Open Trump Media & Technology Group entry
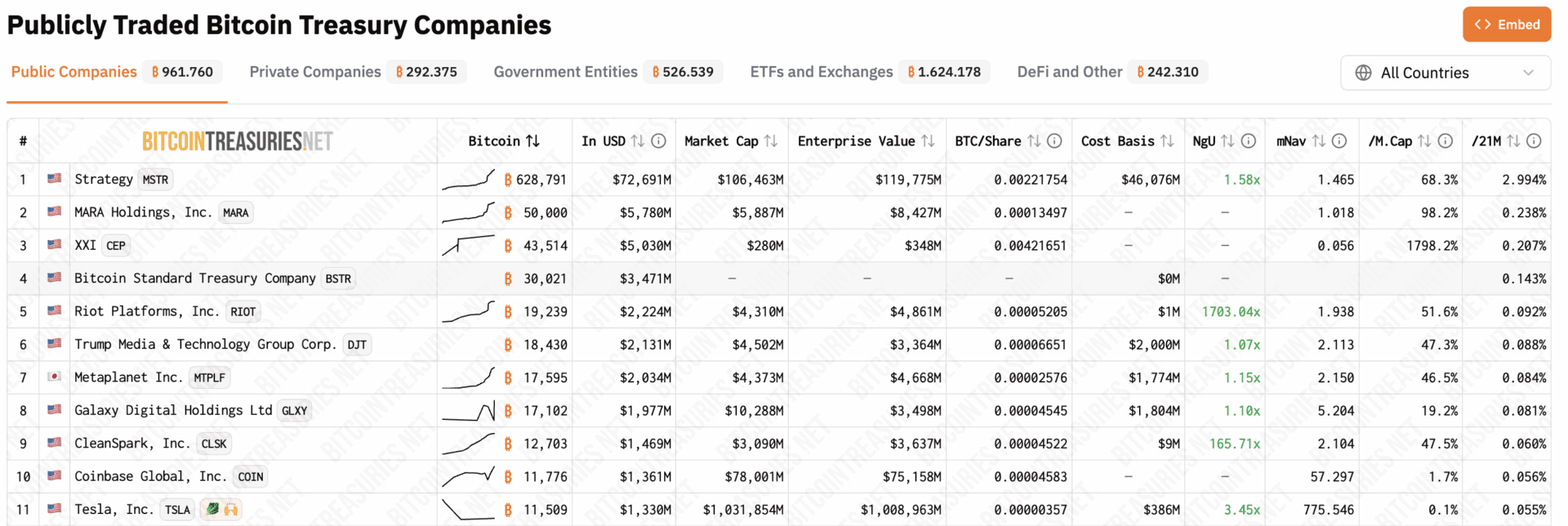The width and height of the screenshot is (1568, 526). 205,345
